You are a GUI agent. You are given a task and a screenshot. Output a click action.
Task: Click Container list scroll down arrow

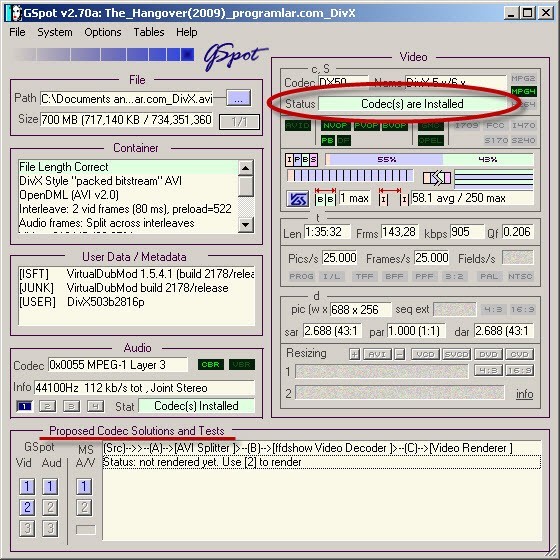point(246,225)
